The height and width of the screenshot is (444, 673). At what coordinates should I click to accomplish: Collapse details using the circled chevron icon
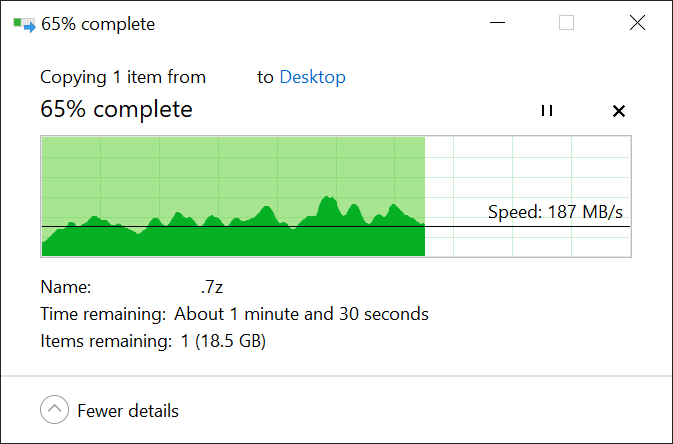(56, 410)
